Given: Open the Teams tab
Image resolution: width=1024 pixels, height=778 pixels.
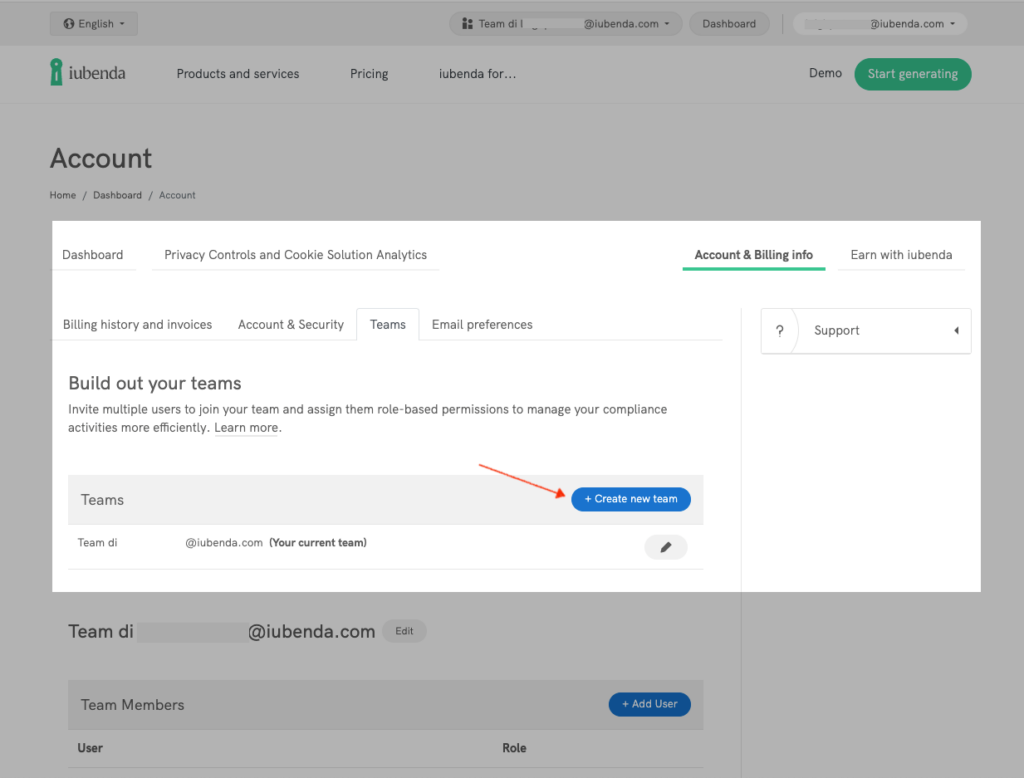Looking at the screenshot, I should (388, 325).
